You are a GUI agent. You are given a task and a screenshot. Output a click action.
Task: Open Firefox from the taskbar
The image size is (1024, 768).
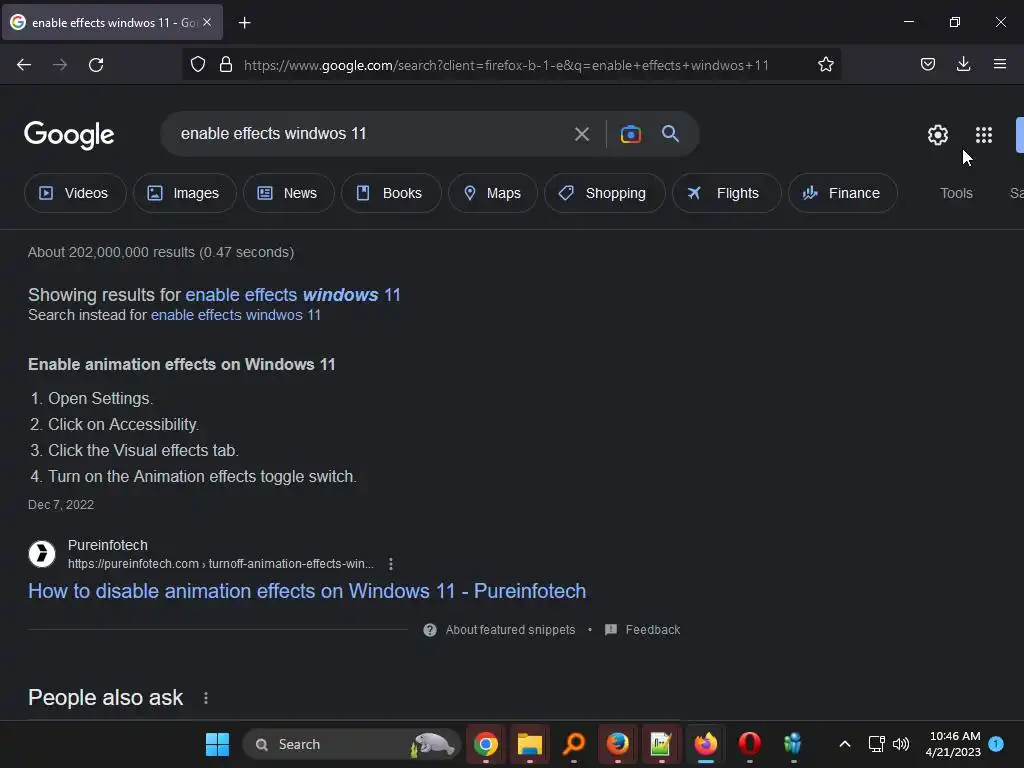[705, 744]
